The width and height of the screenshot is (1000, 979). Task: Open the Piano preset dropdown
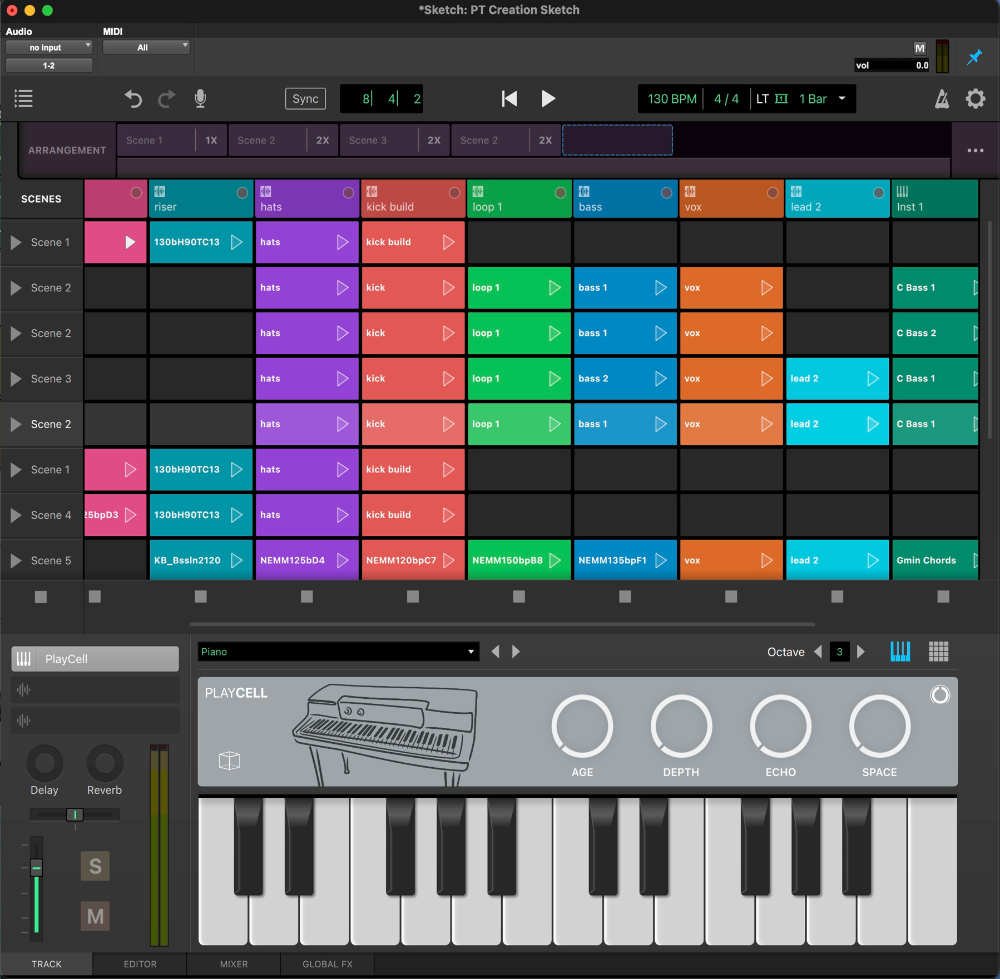point(338,651)
